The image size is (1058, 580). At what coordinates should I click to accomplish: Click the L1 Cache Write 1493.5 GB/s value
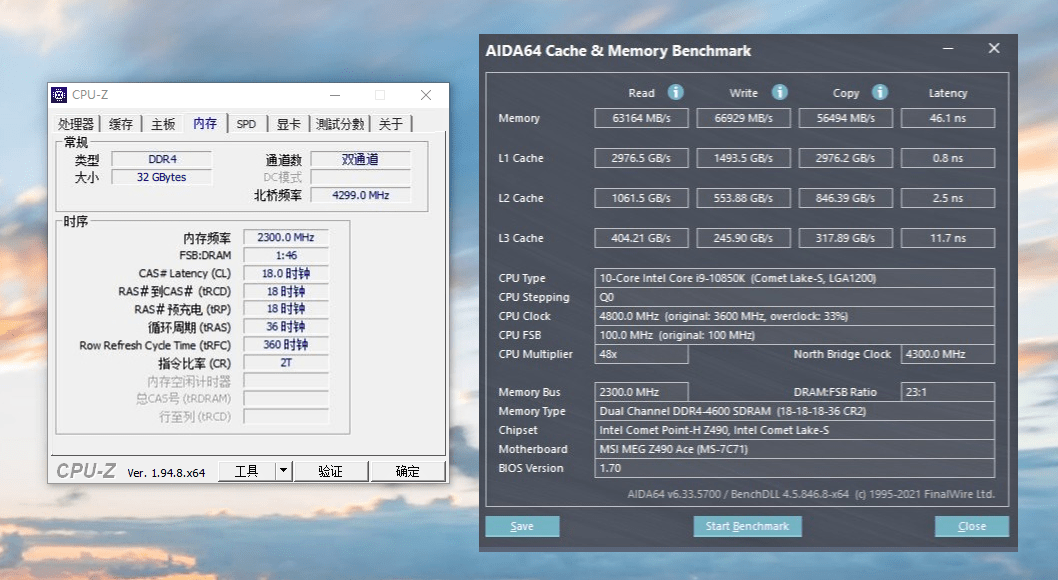744,158
